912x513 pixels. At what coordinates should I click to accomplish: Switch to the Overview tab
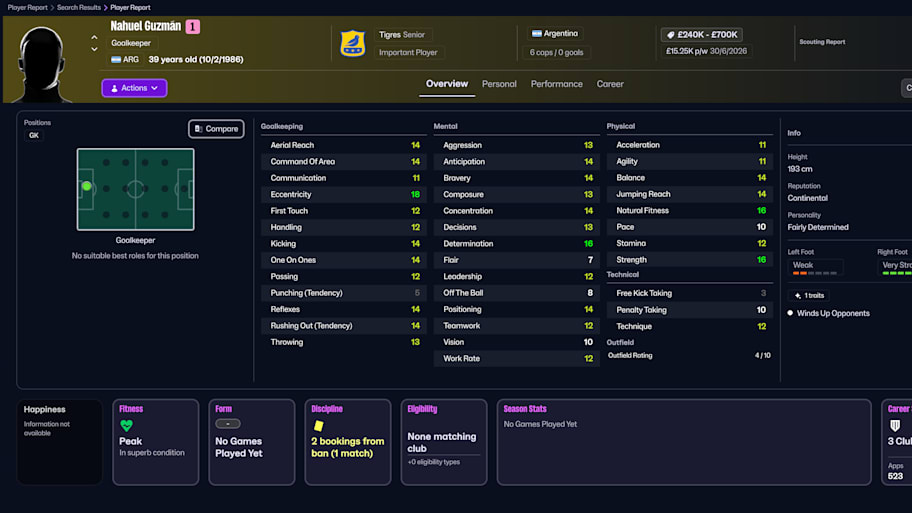point(447,84)
